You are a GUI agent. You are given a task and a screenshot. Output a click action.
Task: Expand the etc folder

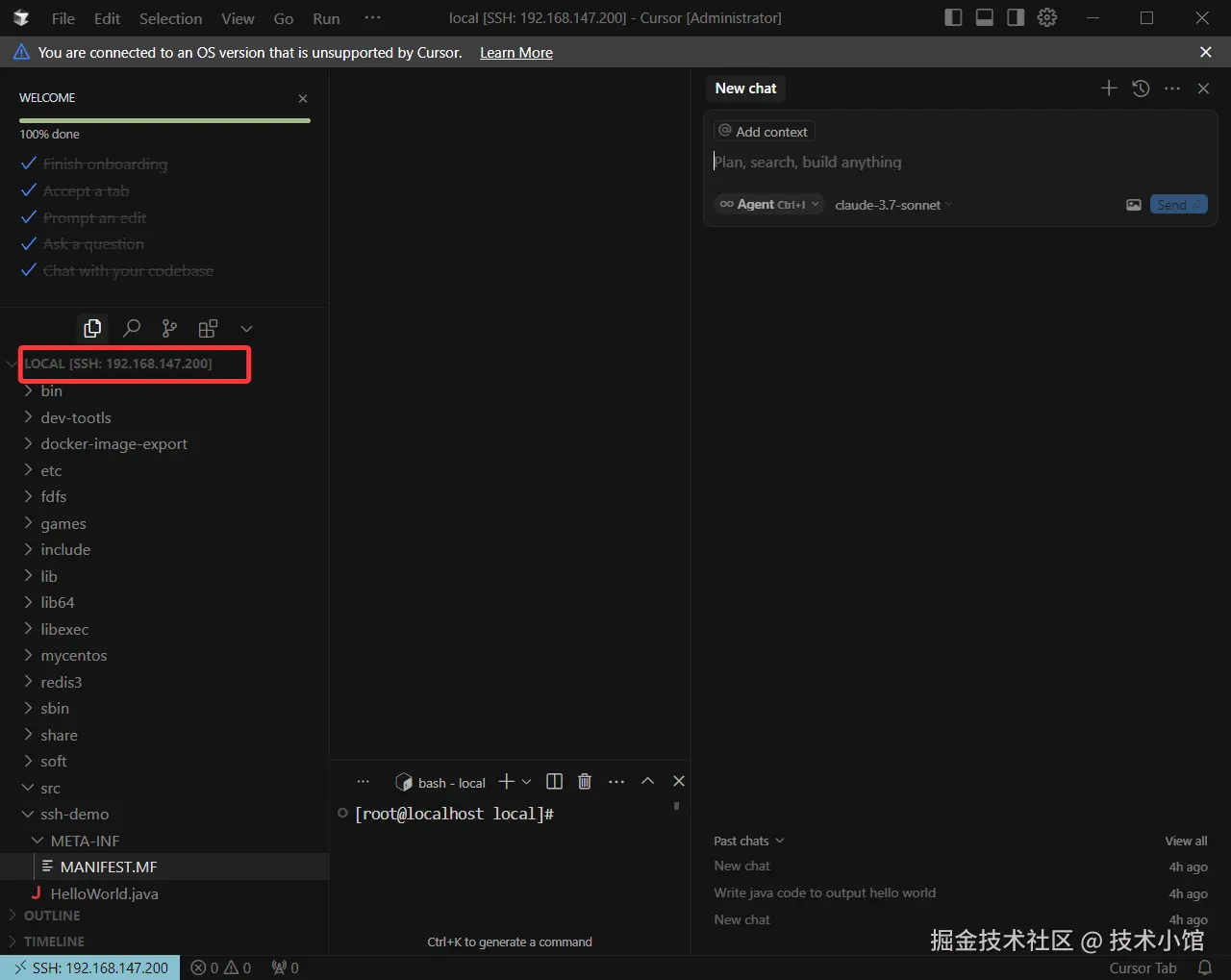coord(164,470)
